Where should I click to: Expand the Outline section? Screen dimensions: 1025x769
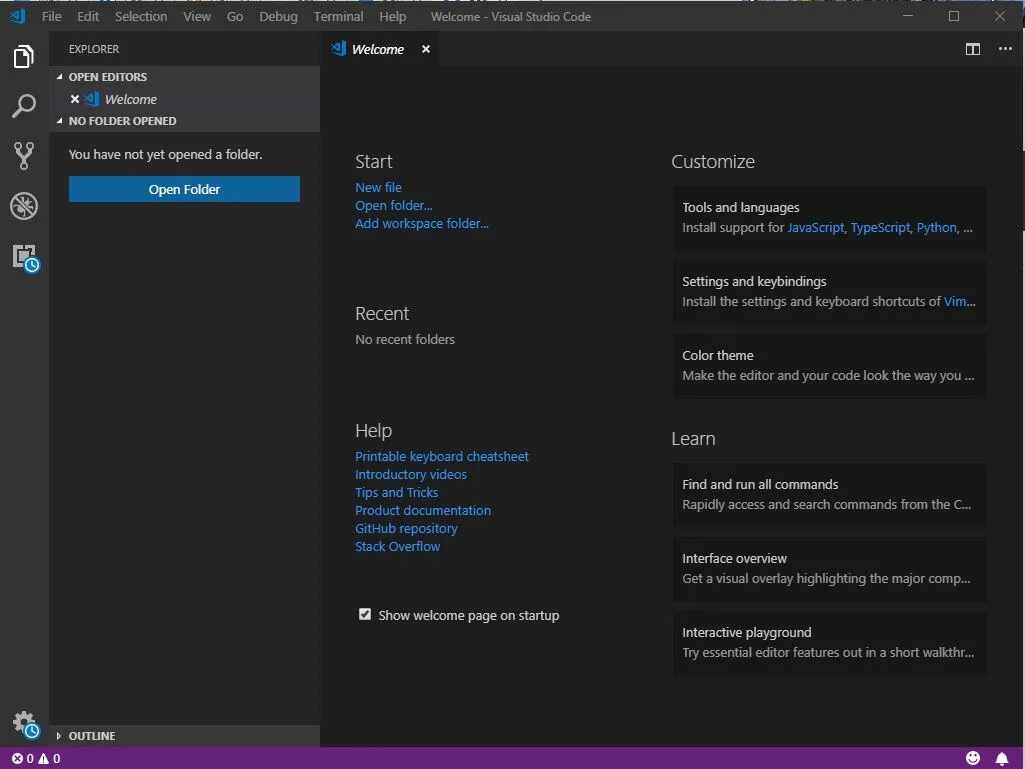click(59, 736)
